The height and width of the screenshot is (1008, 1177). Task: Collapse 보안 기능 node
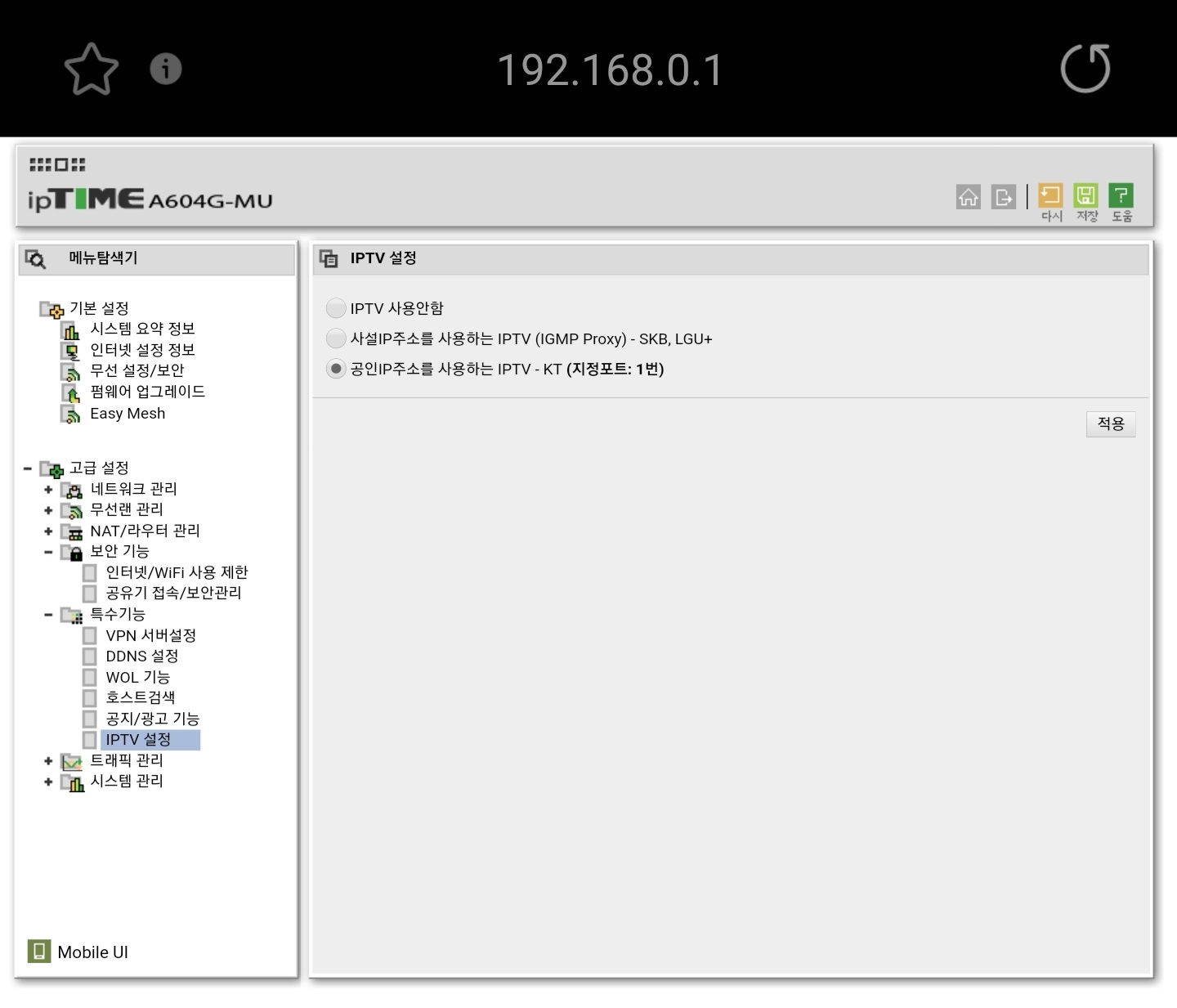click(48, 552)
